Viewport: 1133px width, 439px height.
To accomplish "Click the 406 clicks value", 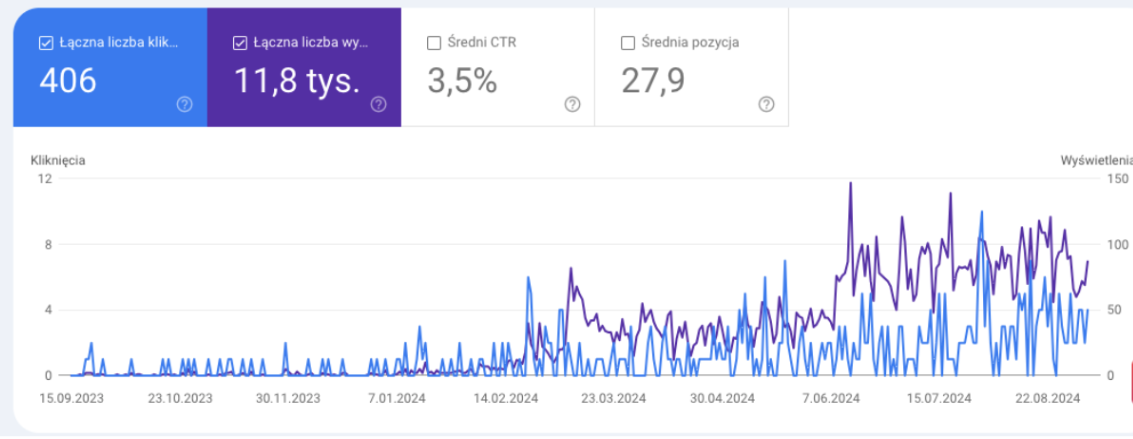I will (x=68, y=81).
